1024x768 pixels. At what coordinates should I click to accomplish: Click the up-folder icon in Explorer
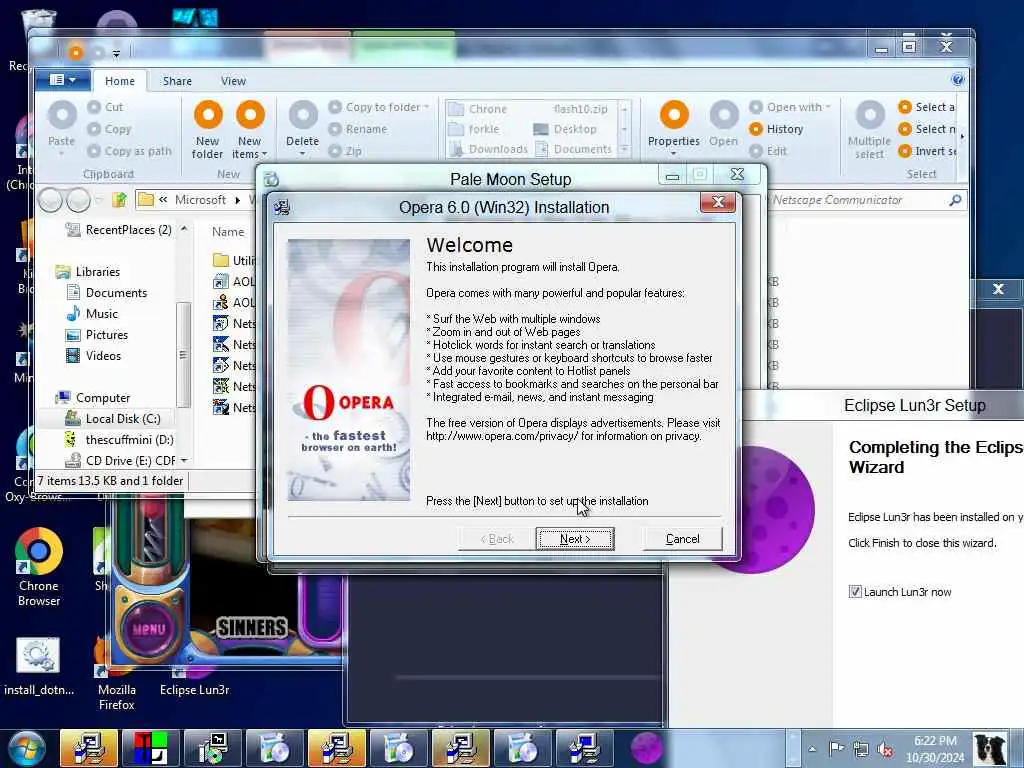119,200
